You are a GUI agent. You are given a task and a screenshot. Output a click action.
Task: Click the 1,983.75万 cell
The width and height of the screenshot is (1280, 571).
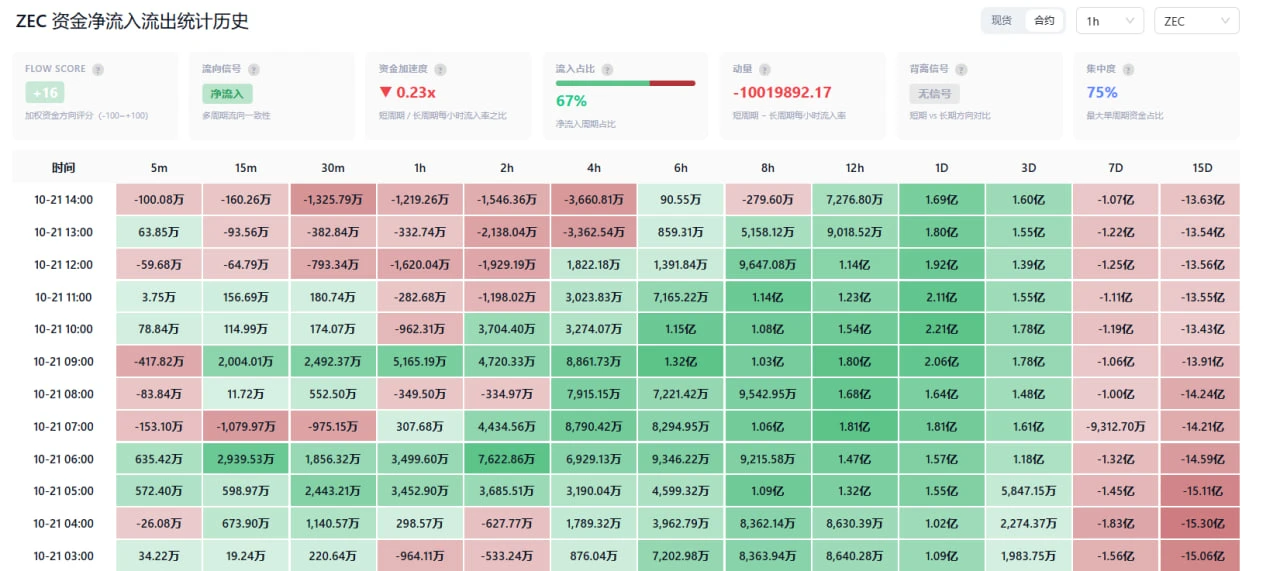pos(1029,556)
